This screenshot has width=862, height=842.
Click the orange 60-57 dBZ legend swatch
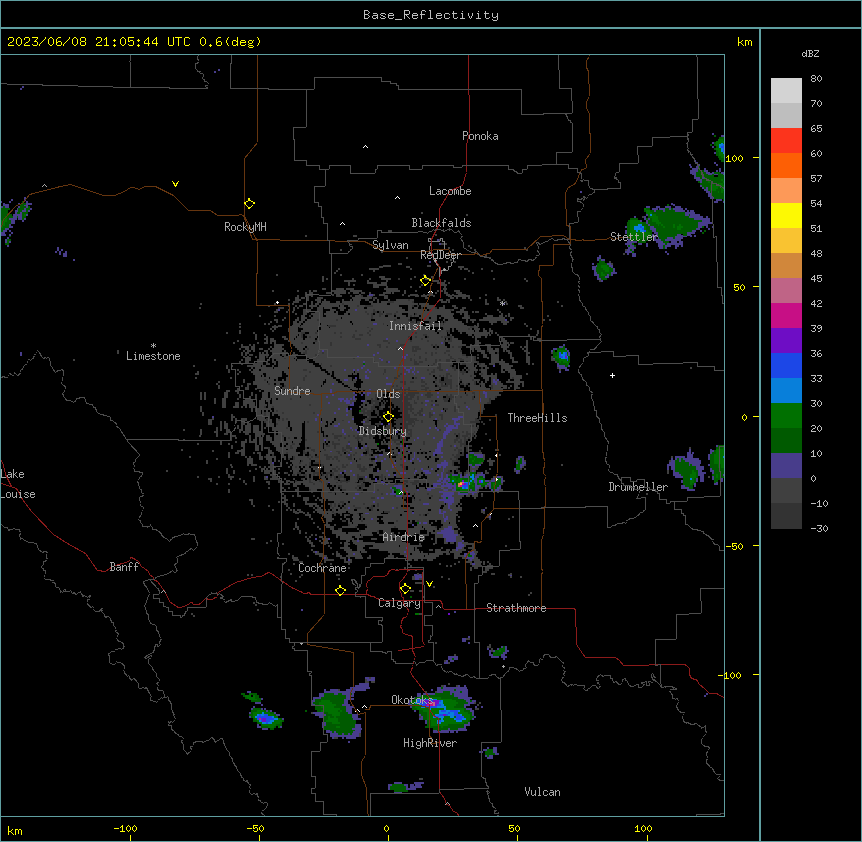click(786, 165)
